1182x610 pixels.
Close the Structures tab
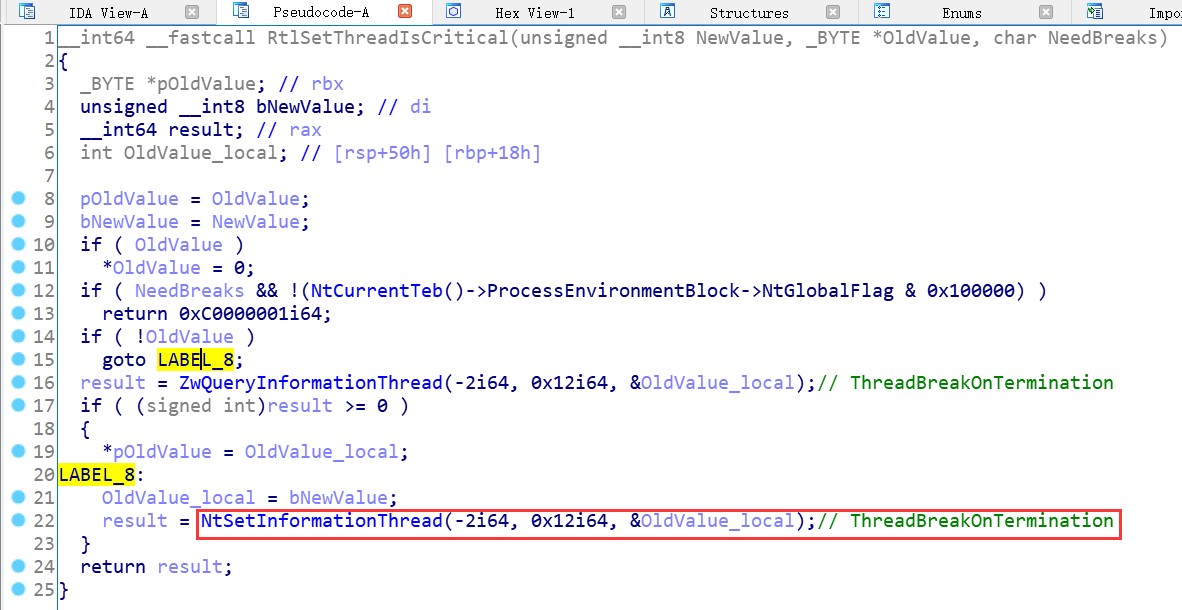tap(833, 12)
